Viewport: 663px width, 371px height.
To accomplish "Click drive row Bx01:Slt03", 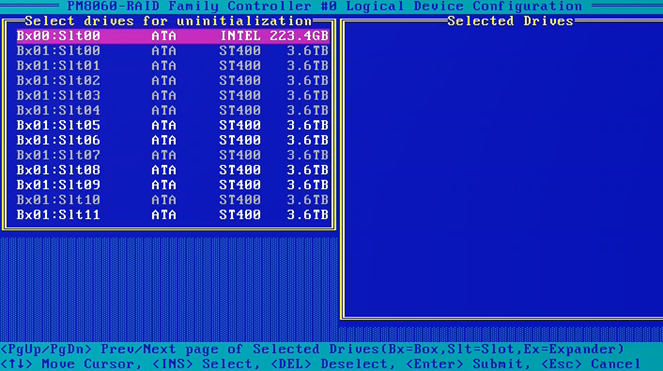I will click(173, 95).
